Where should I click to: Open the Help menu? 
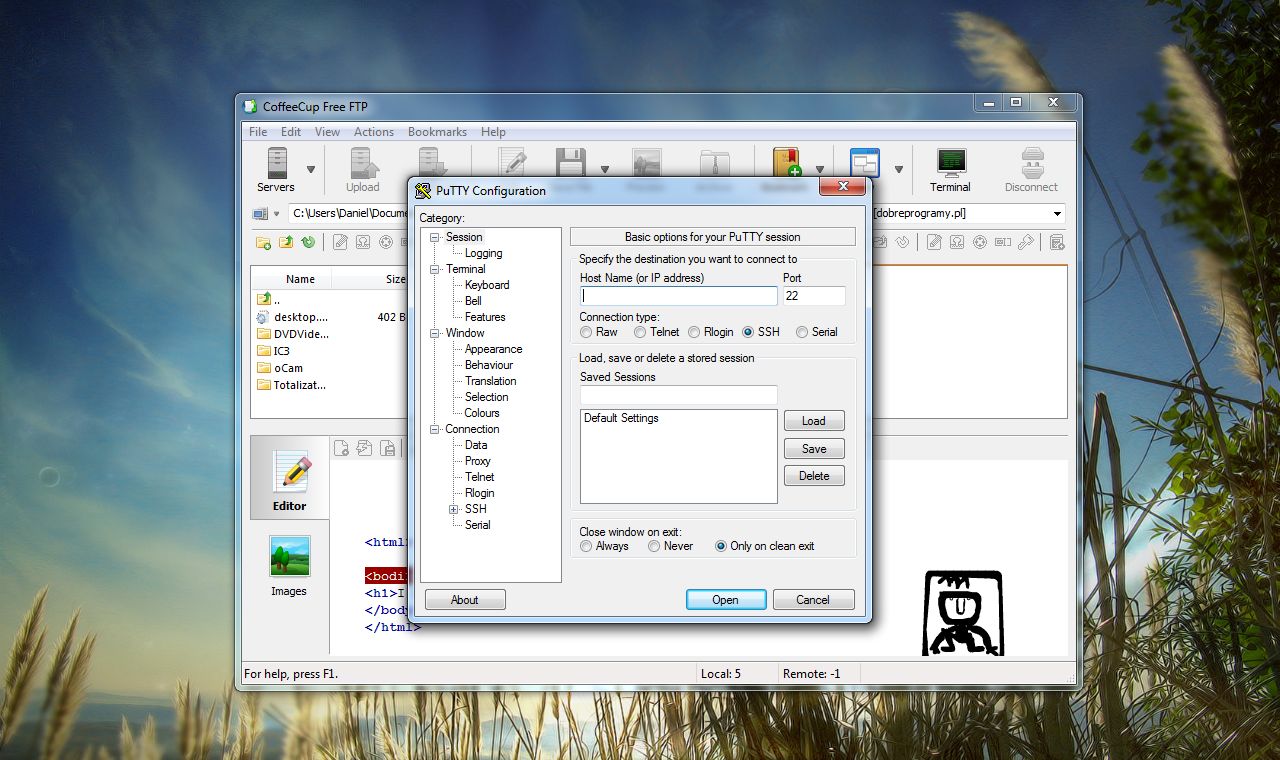click(x=493, y=132)
